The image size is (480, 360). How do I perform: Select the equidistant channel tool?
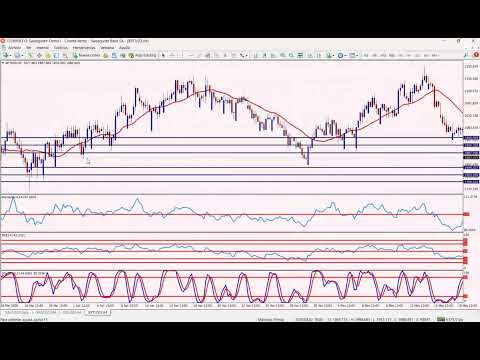click(207, 55)
